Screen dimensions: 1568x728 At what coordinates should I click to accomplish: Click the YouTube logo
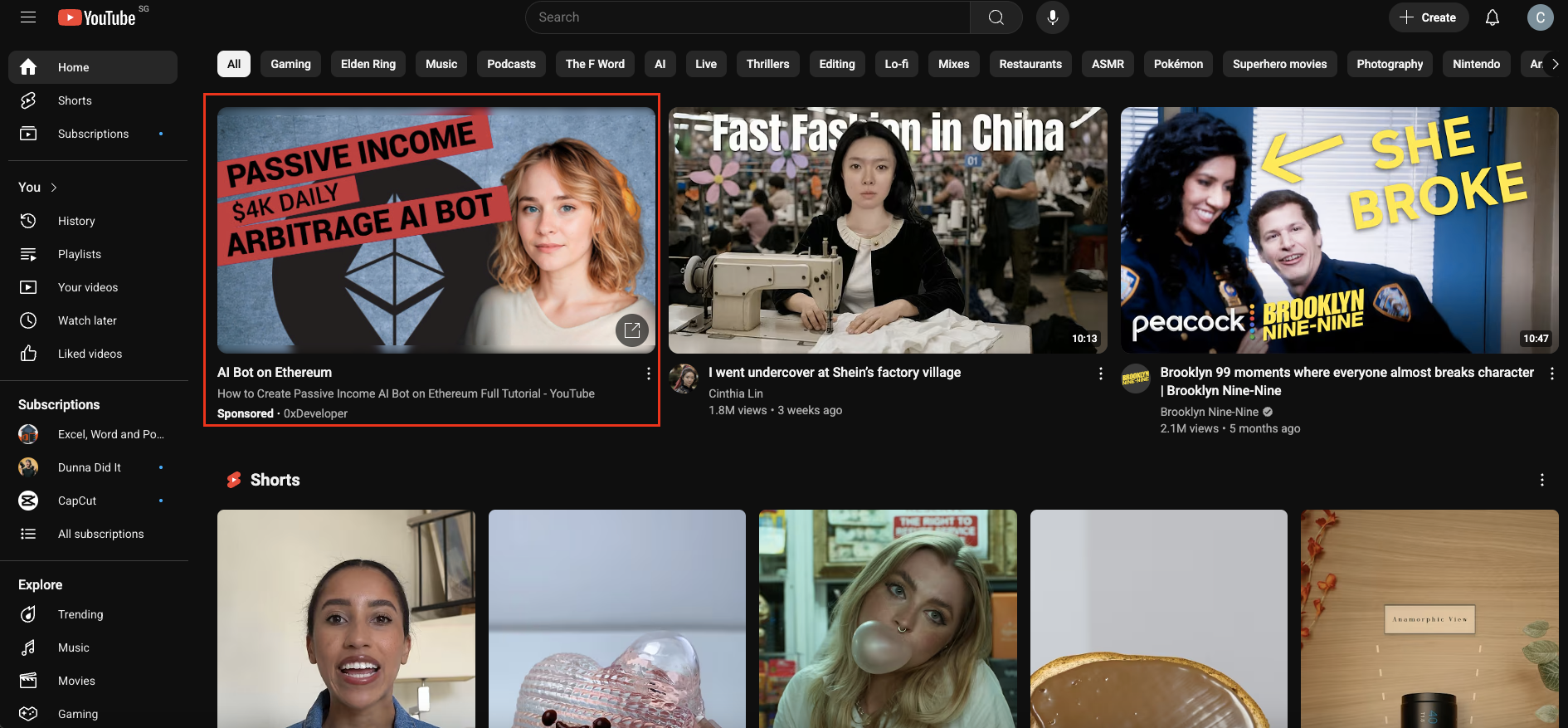97,17
